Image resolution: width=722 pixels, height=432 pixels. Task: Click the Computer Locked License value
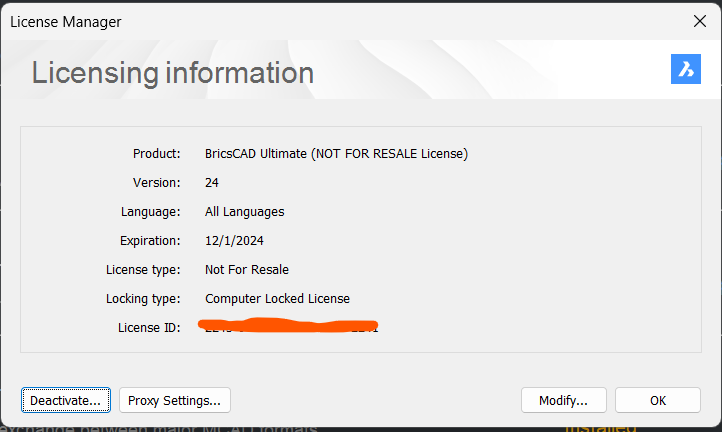(277, 298)
